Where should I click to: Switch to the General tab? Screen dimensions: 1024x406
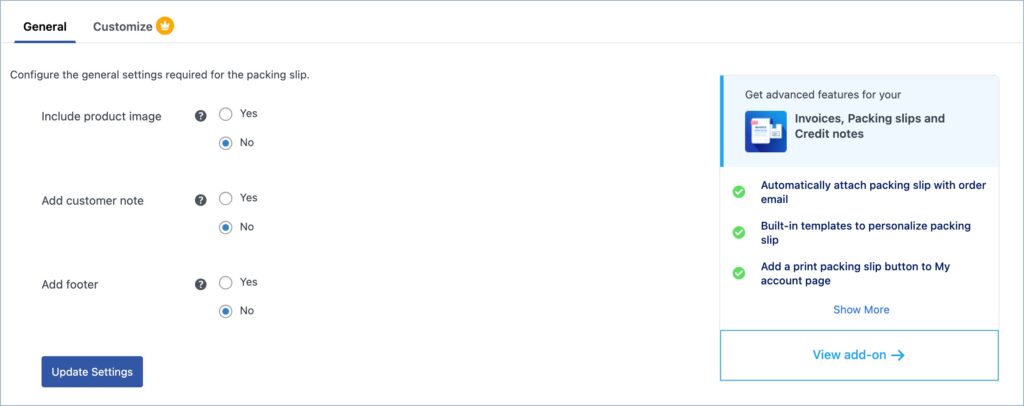[x=45, y=27]
